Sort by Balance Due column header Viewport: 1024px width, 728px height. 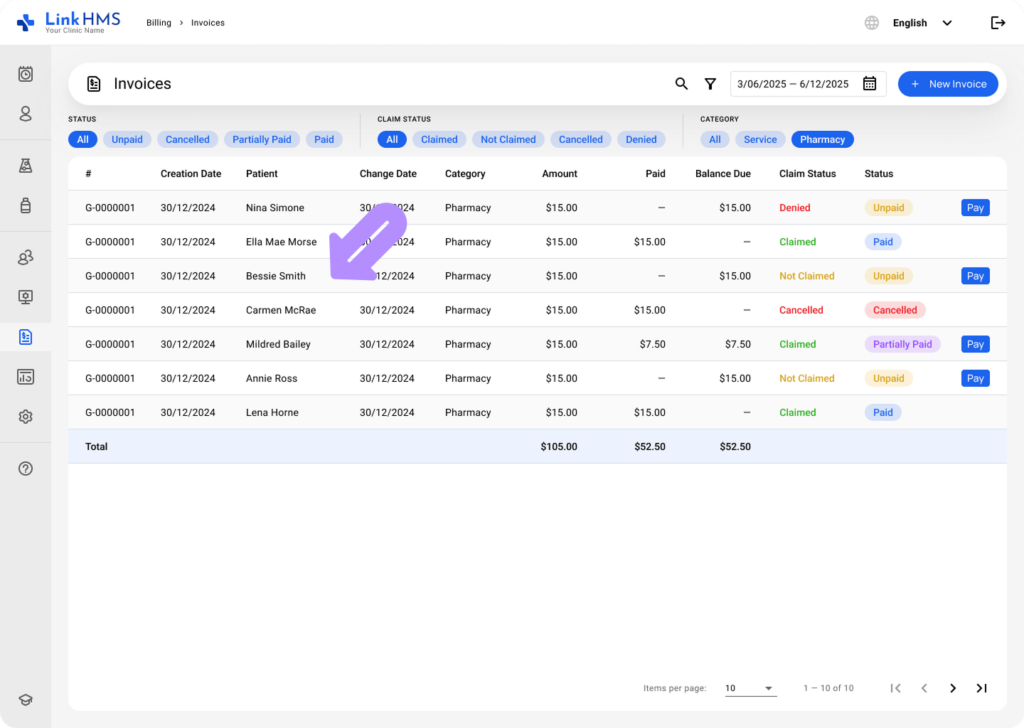(x=723, y=174)
